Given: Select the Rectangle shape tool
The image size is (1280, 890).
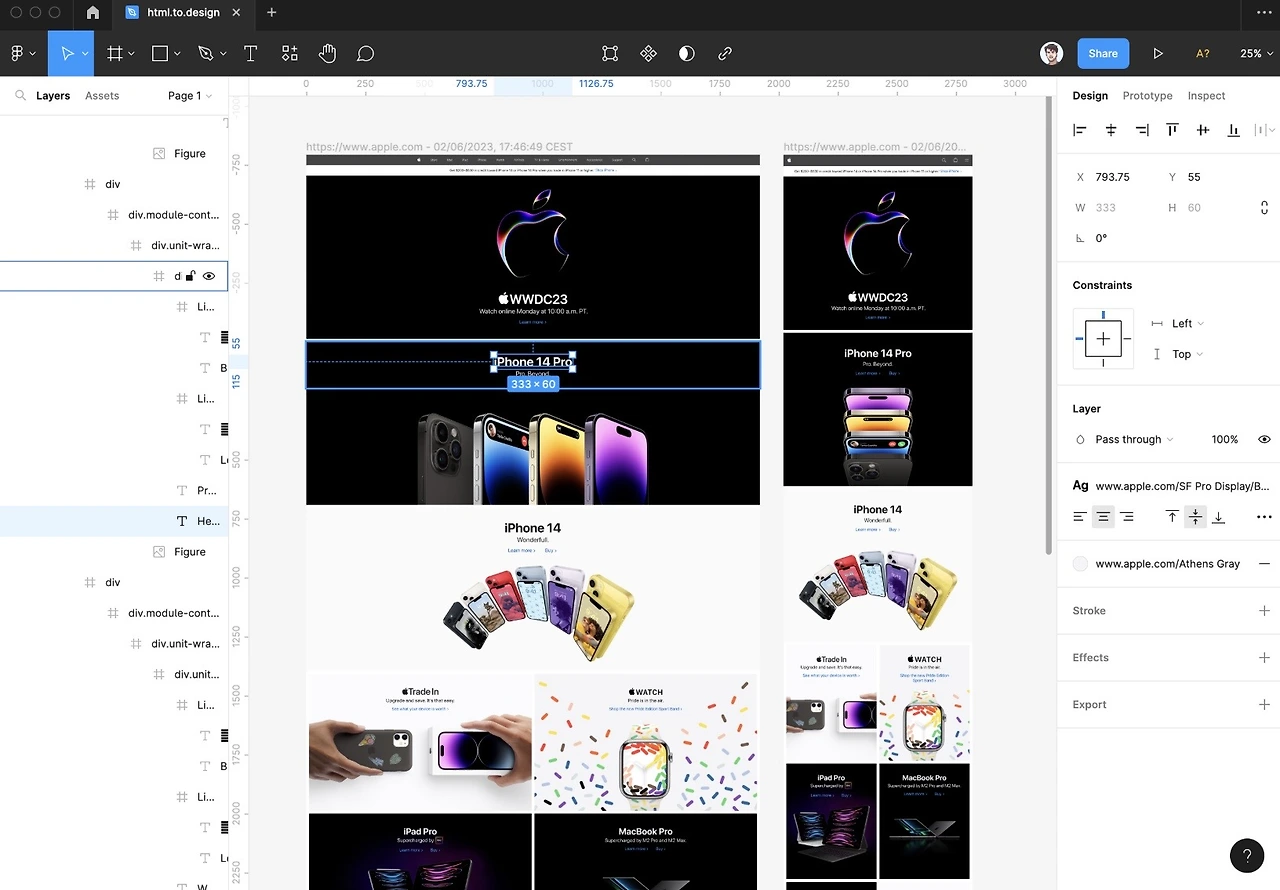Looking at the screenshot, I should pos(160,53).
